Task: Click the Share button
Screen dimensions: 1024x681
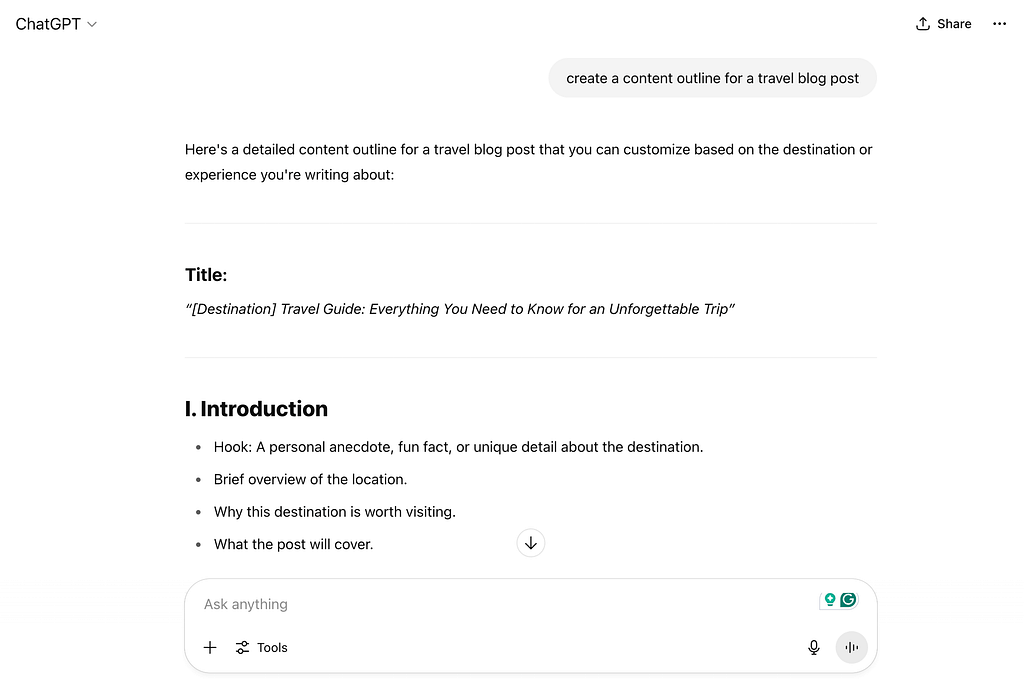Action: 943,24
